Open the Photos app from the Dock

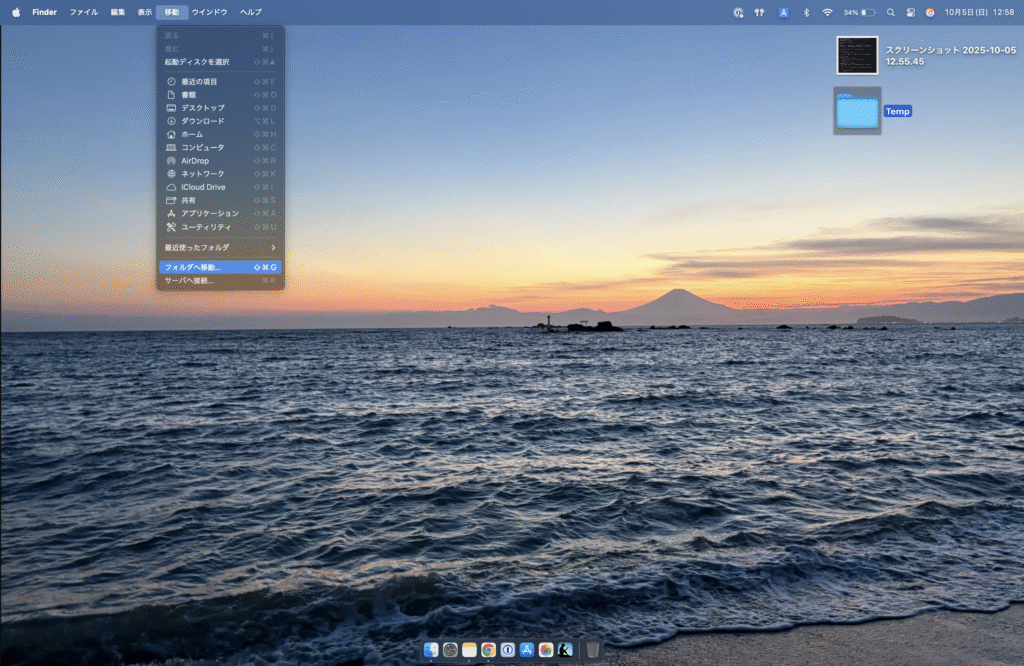click(546, 650)
